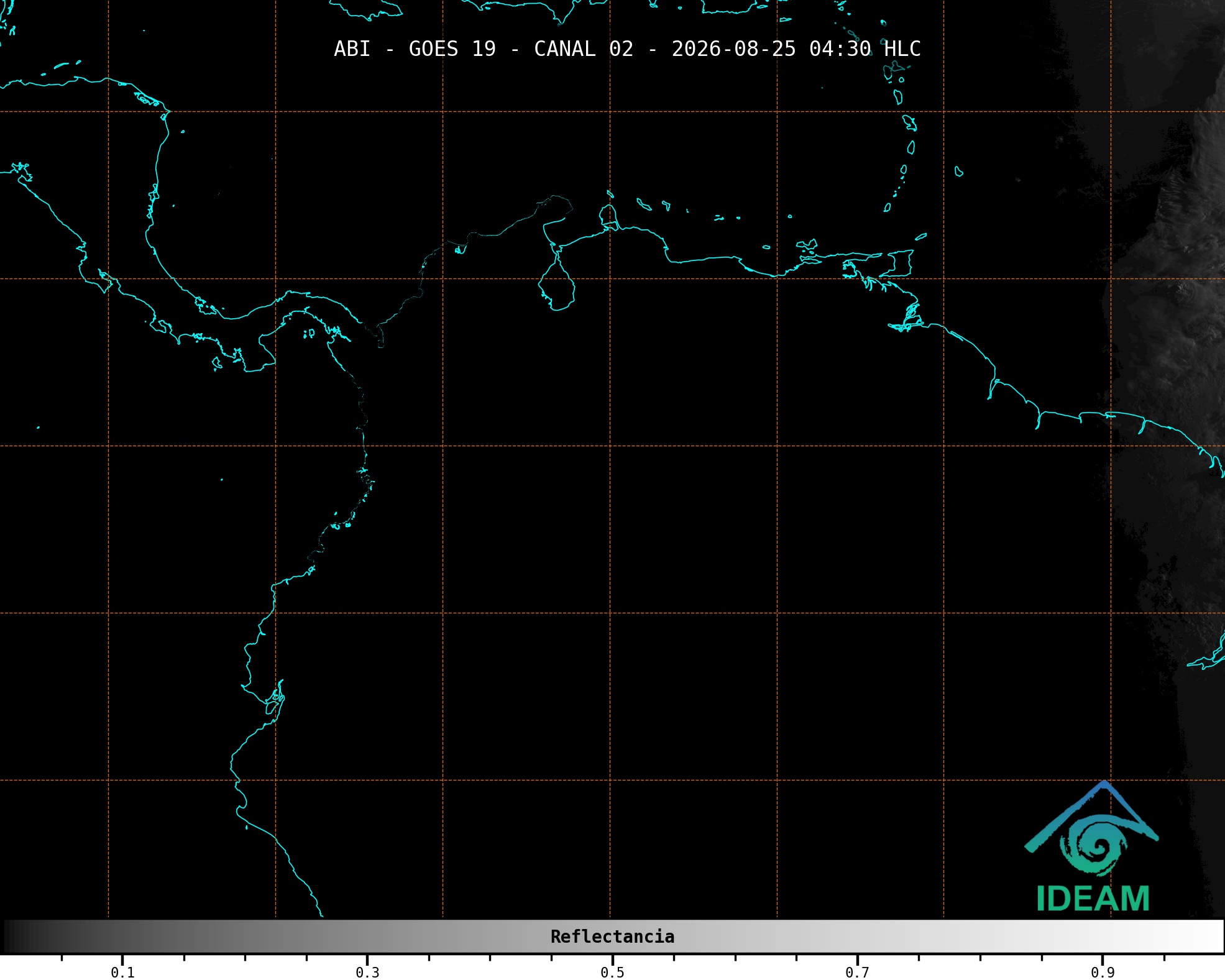
Task: Click the timestamp '2026-08-25 04:30 HLC'
Action: [x=796, y=49]
